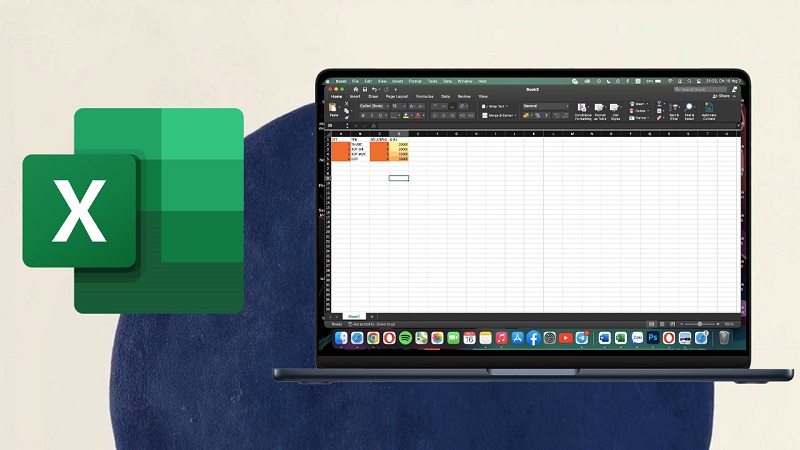
Task: Switch to Normal view in status bar
Action: click(651, 324)
